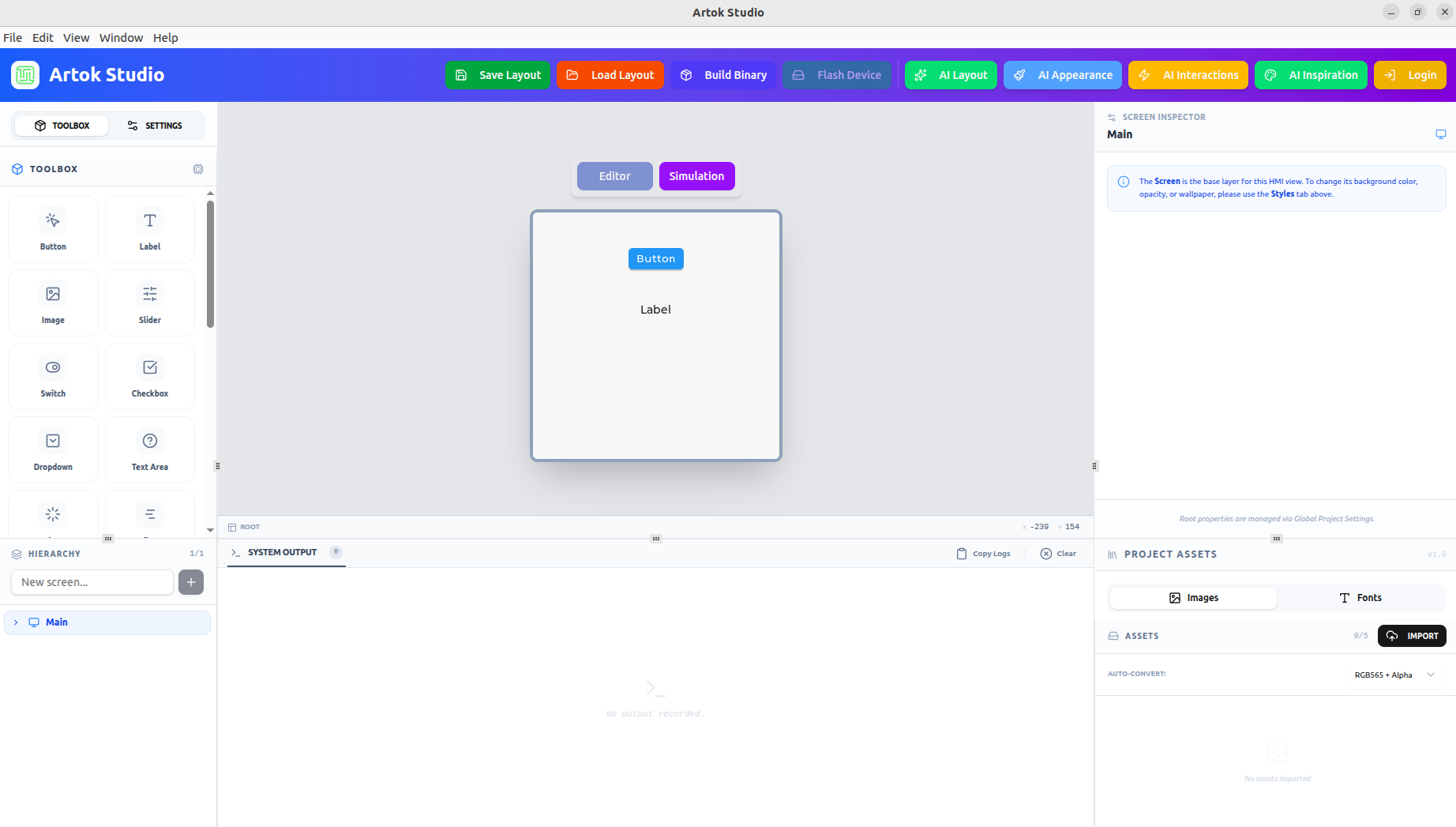Open the View menu
Viewport: 1456px width, 827px height.
(x=76, y=37)
